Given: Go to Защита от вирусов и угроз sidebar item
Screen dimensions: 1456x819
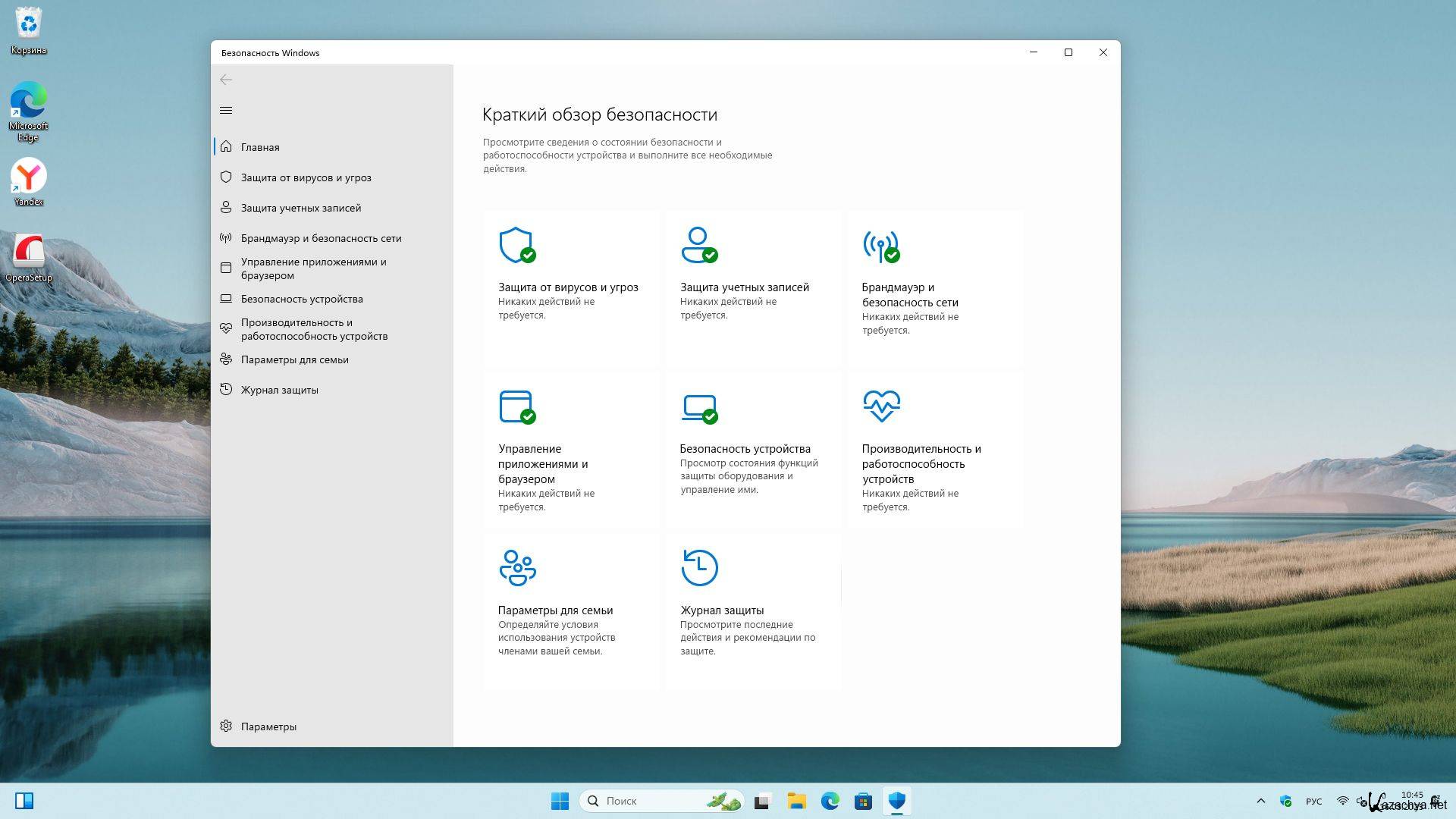Looking at the screenshot, I should click(306, 177).
